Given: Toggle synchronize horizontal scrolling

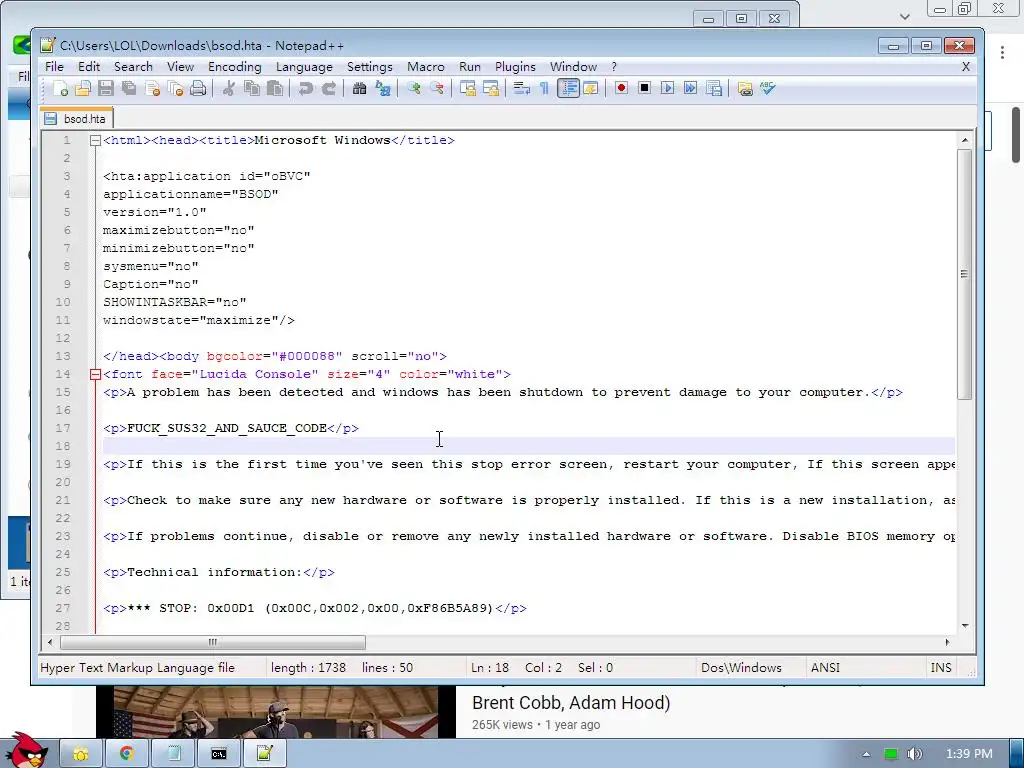Looking at the screenshot, I should (490, 88).
